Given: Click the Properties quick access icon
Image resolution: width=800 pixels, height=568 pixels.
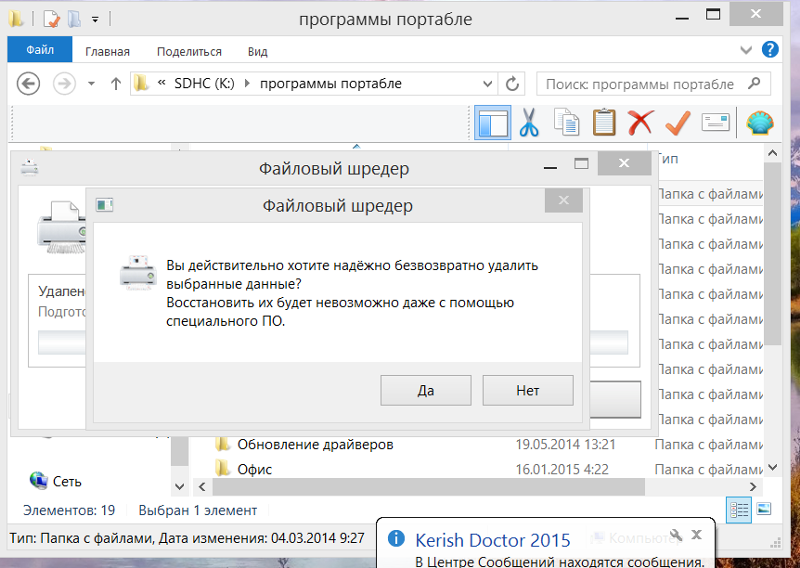Looking at the screenshot, I should [52, 19].
